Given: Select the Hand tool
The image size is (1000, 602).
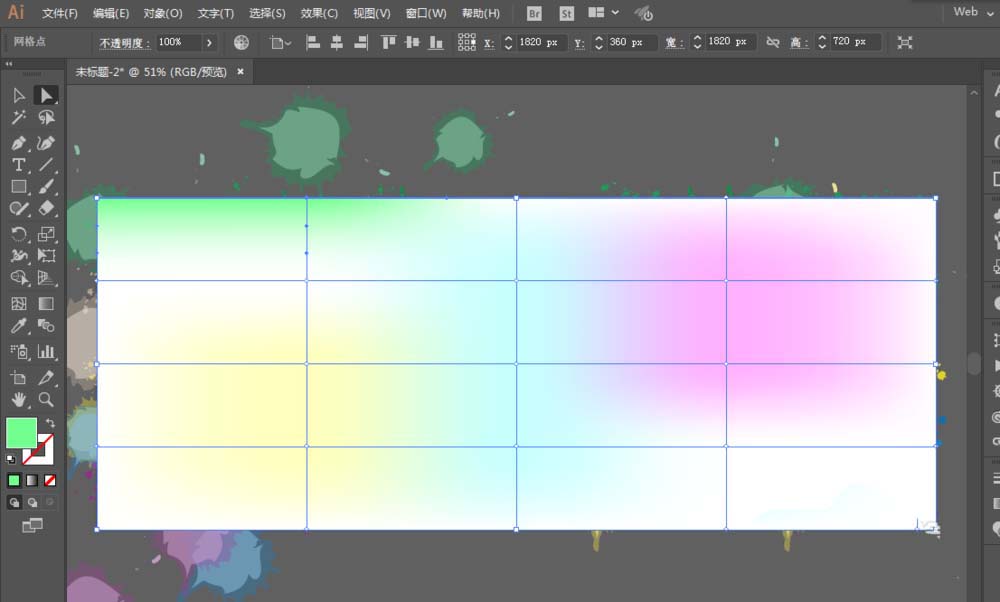Looking at the screenshot, I should coord(18,400).
